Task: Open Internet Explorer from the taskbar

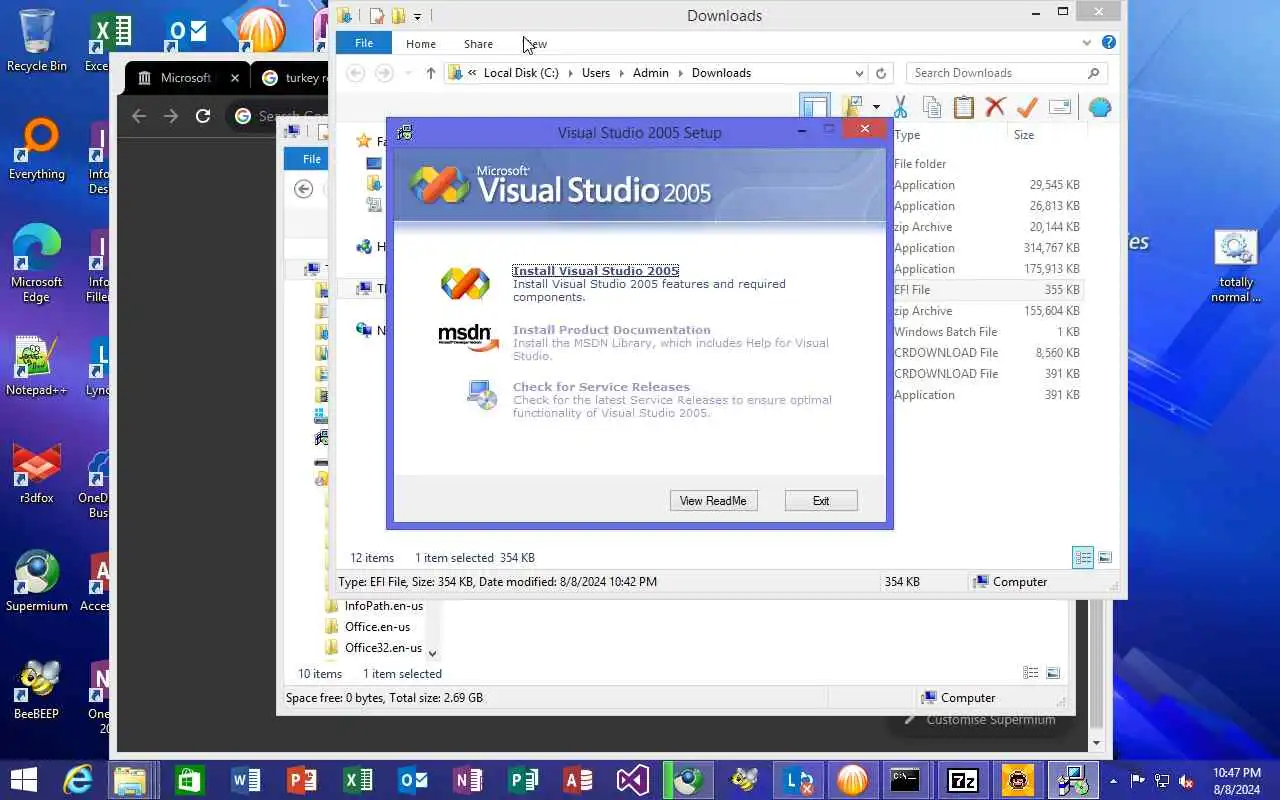Action: tap(78, 780)
